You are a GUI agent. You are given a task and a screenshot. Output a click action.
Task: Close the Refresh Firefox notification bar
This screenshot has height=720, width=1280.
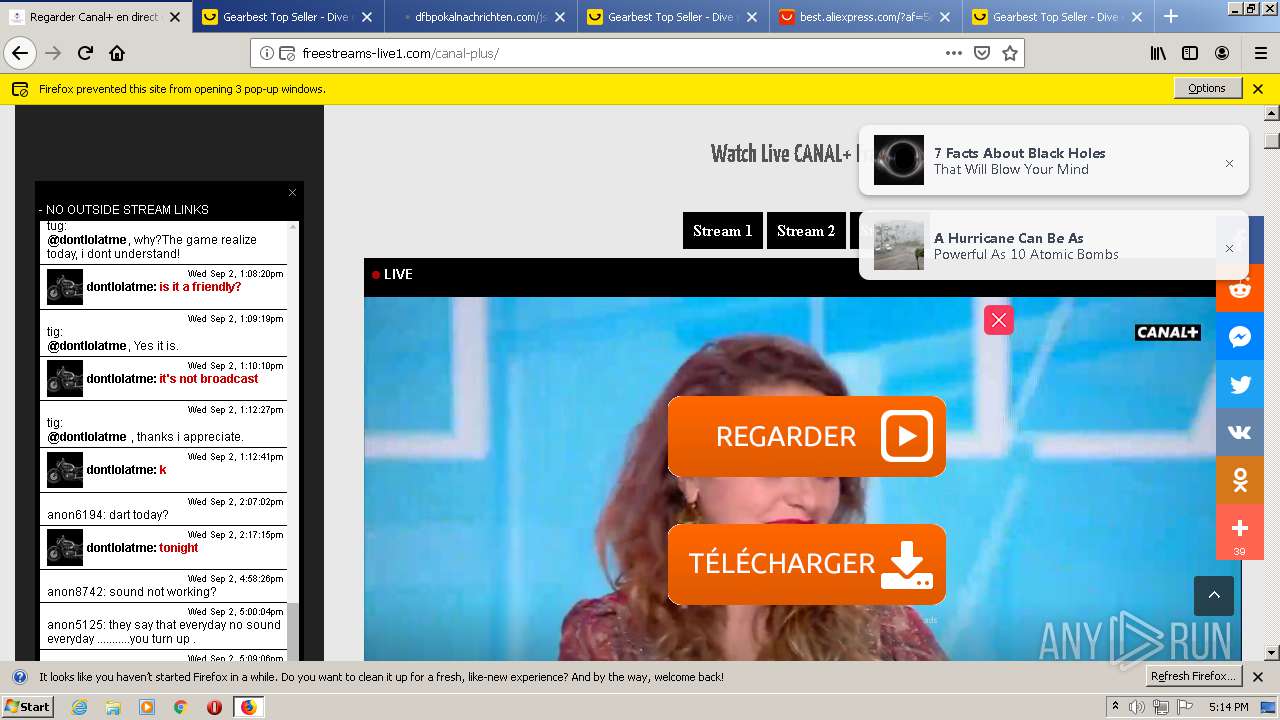pos(1258,677)
